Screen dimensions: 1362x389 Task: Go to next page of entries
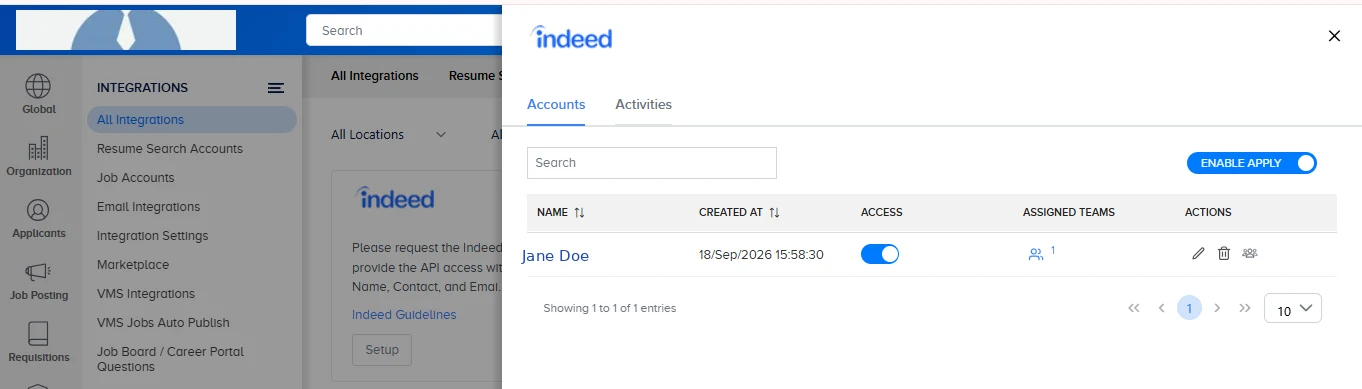(x=1217, y=308)
